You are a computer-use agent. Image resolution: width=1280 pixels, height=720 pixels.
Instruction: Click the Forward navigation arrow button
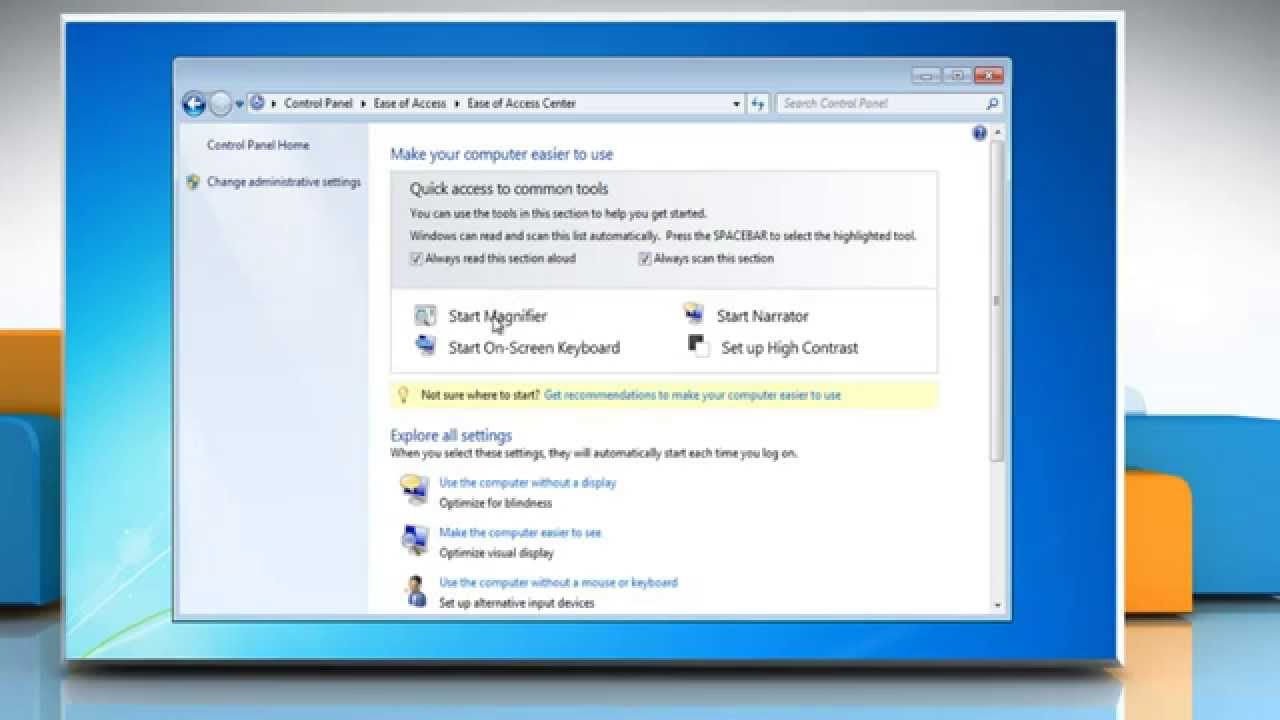tap(220, 103)
